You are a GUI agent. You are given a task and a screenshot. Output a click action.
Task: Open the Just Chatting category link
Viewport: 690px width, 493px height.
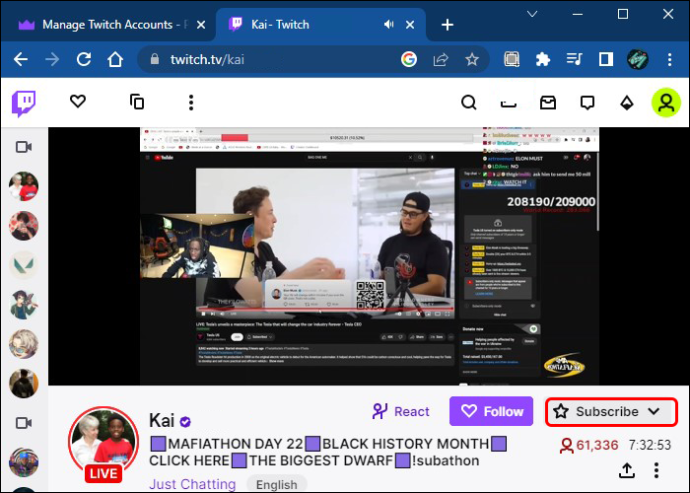[x=192, y=484]
